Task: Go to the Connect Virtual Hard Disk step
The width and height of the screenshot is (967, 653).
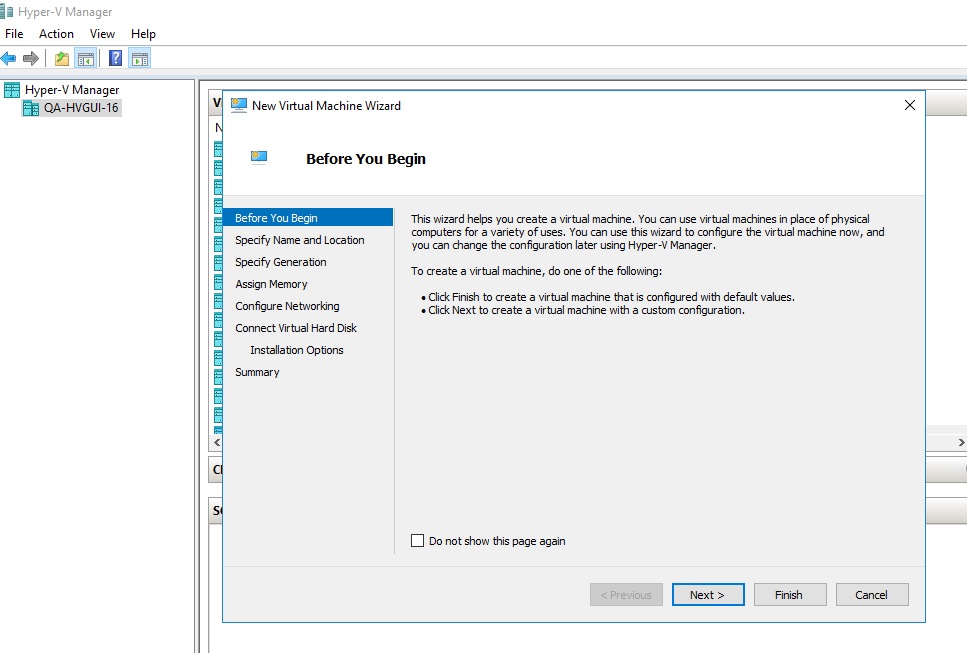Action: point(296,328)
